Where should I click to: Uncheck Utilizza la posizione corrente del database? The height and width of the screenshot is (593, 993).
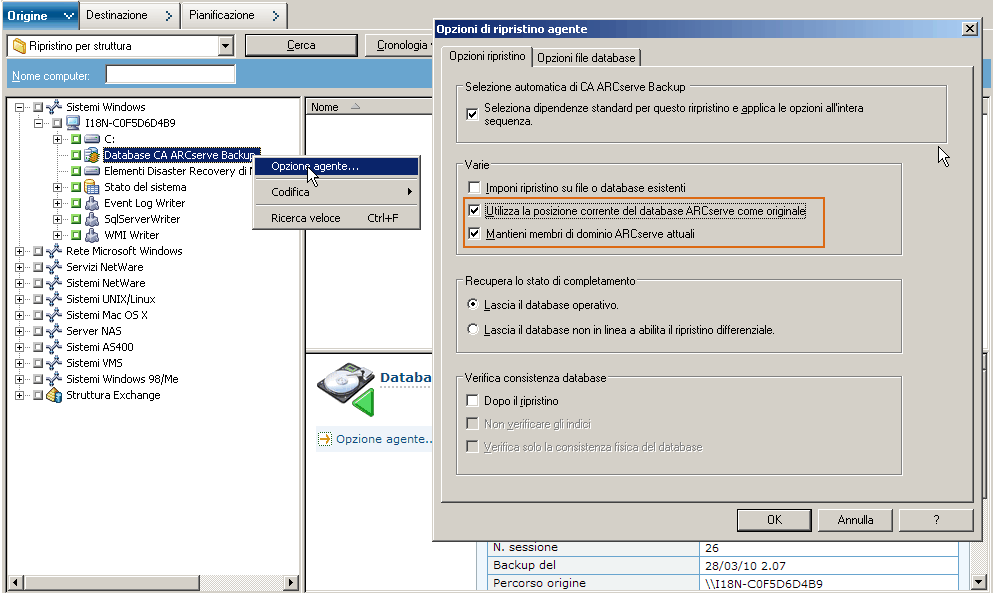[474, 210]
